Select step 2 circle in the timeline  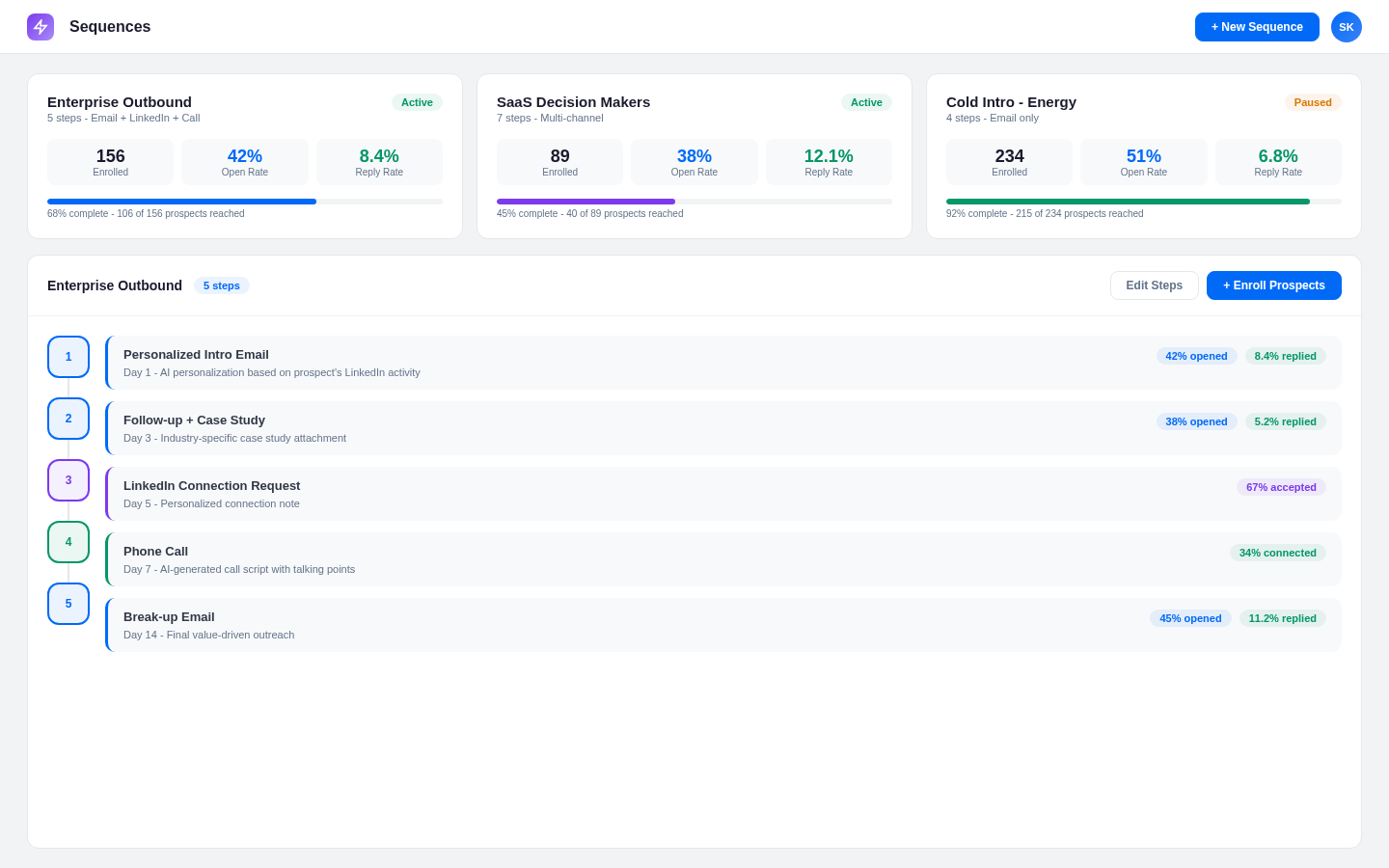68,419
